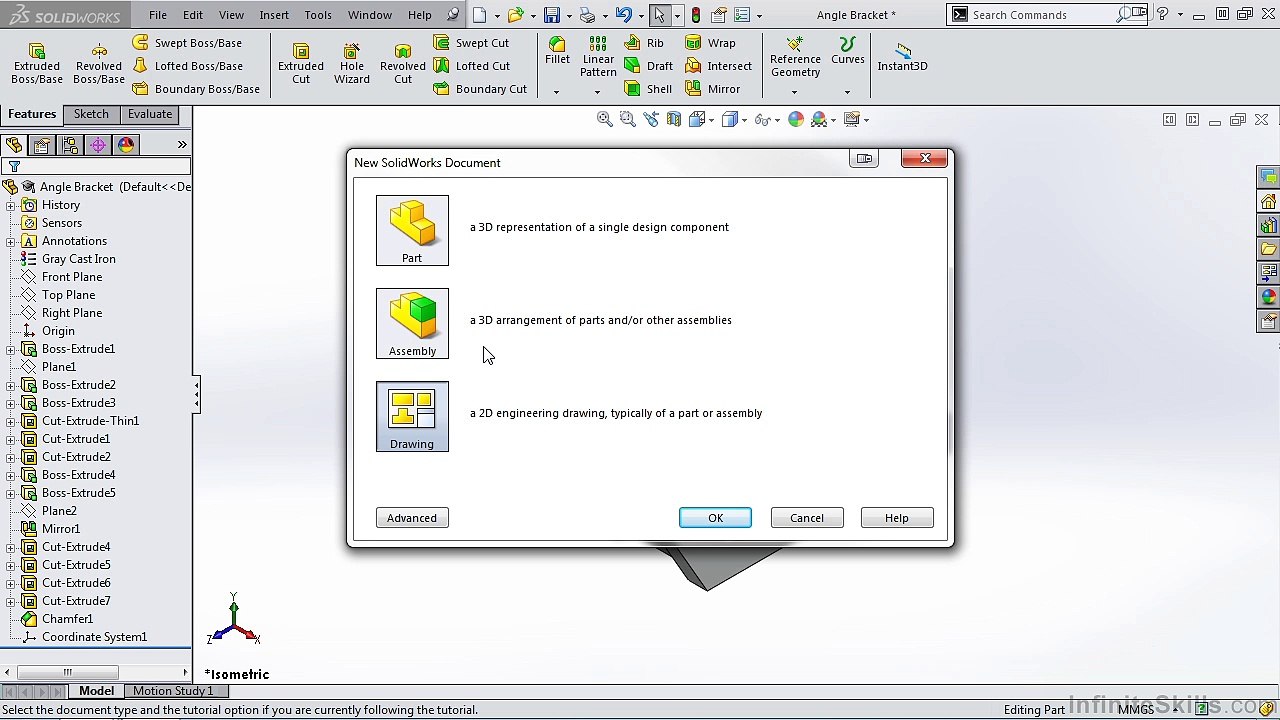
Task: Click the Search Commands field
Action: point(1042,15)
